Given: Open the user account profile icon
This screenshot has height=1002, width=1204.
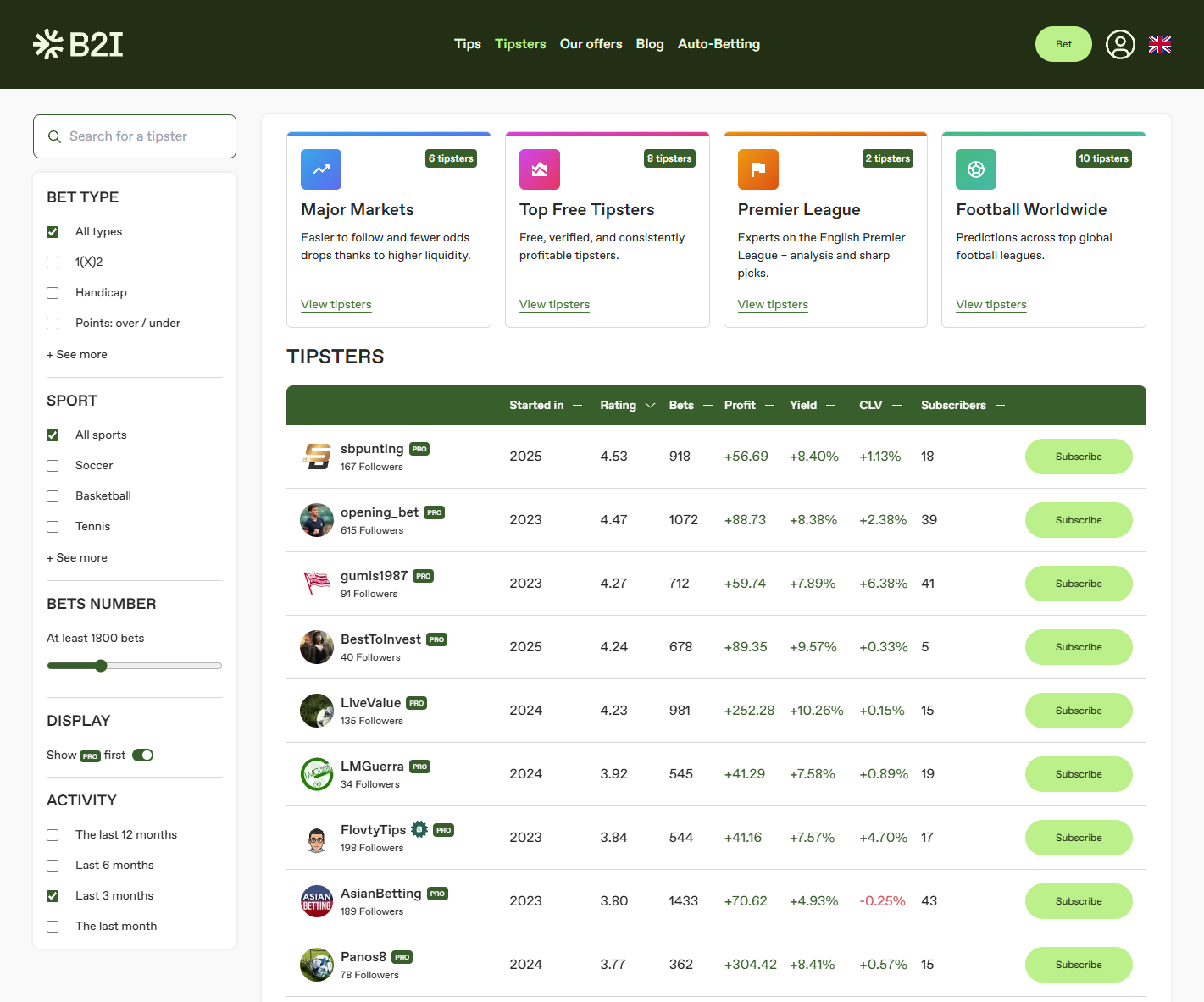Looking at the screenshot, I should tap(1119, 44).
